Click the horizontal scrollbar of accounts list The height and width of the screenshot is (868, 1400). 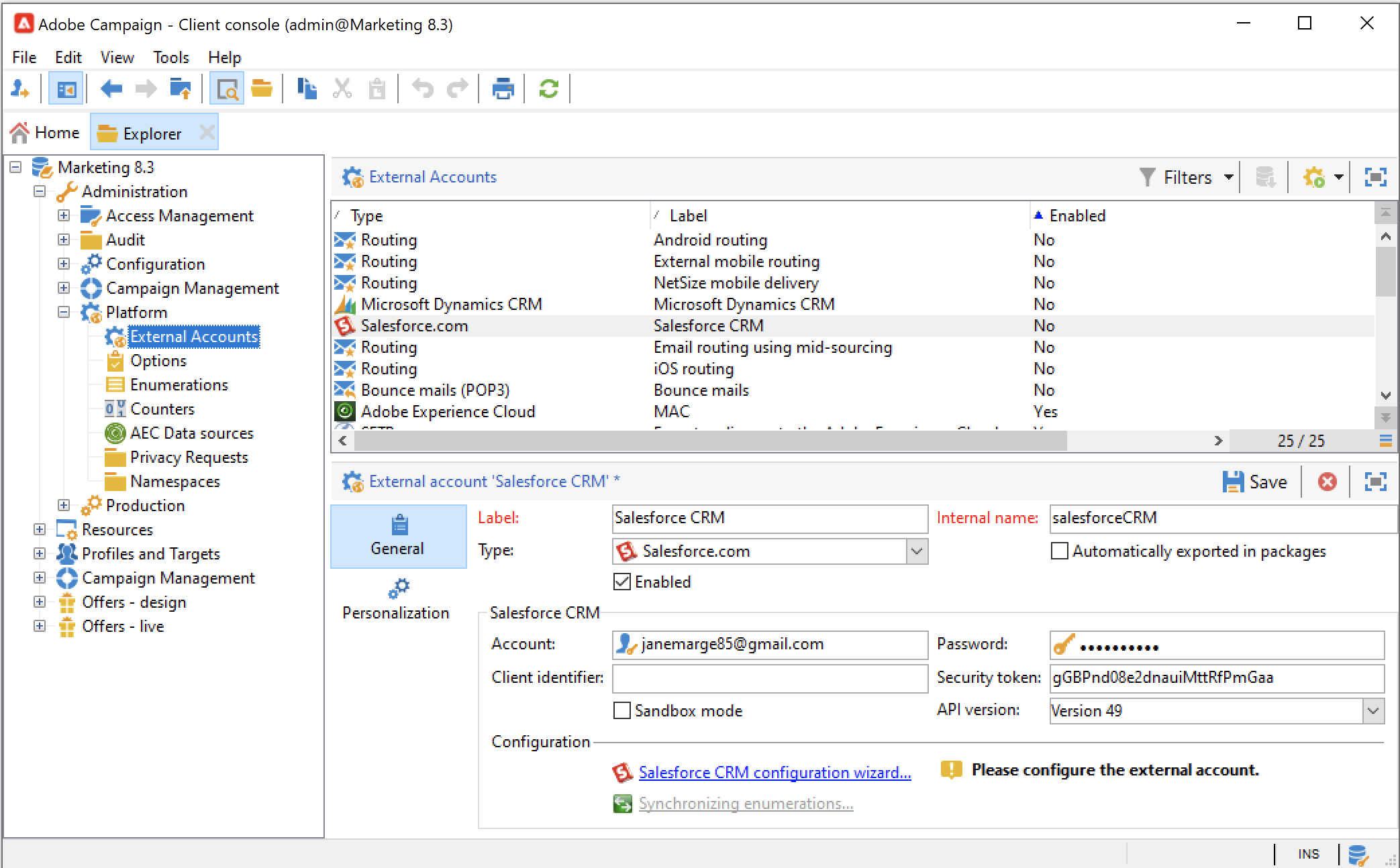point(710,441)
